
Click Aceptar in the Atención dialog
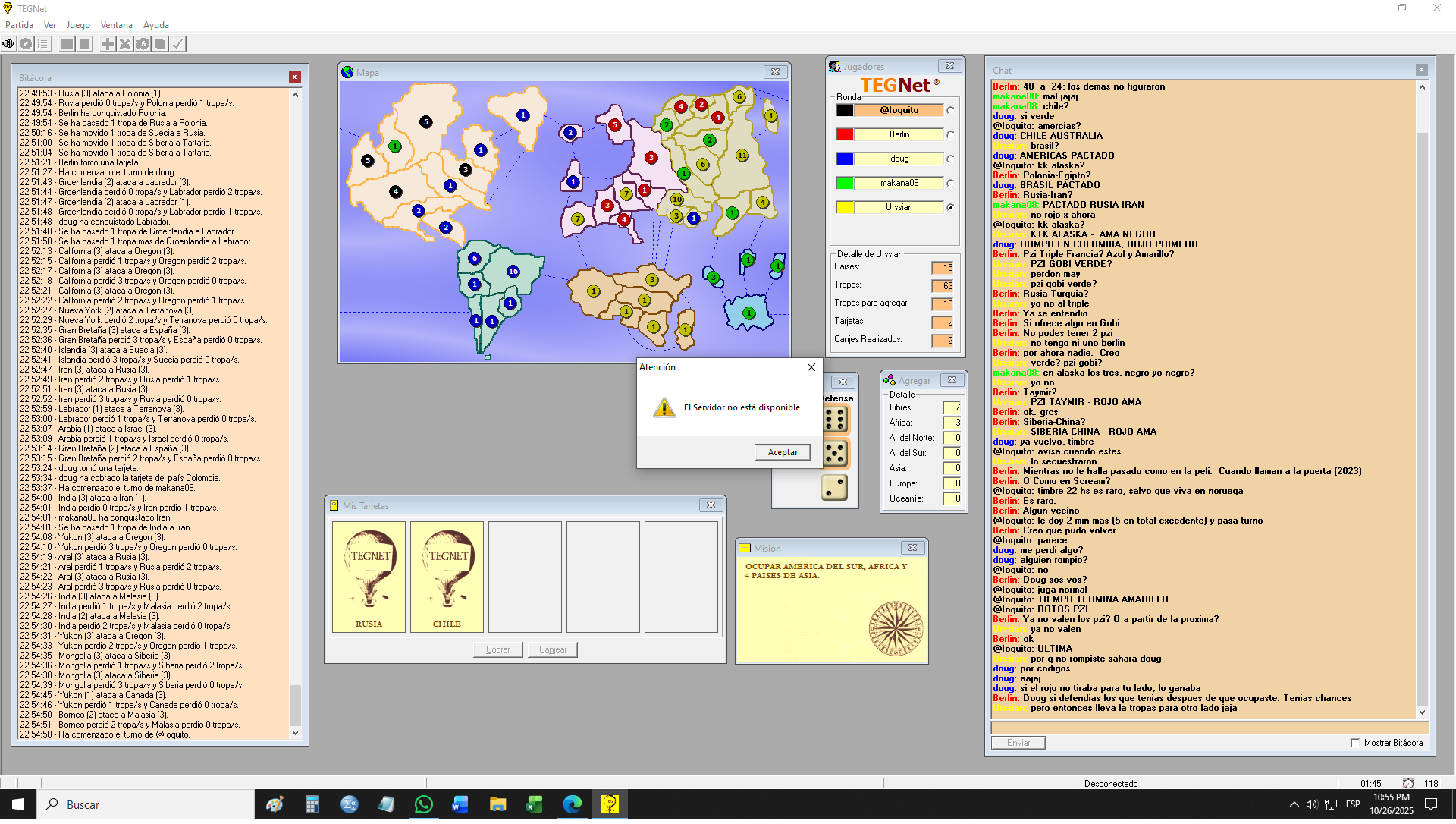782,452
